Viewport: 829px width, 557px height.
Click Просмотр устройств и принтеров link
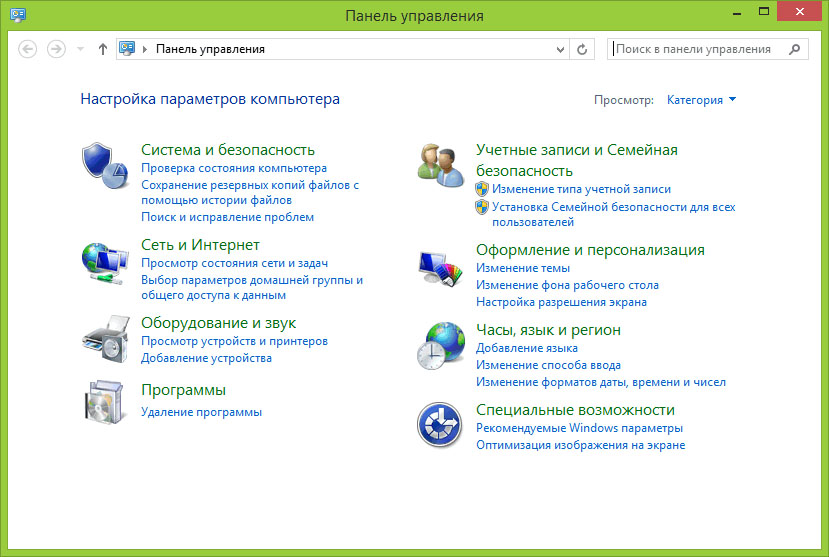click(x=234, y=341)
